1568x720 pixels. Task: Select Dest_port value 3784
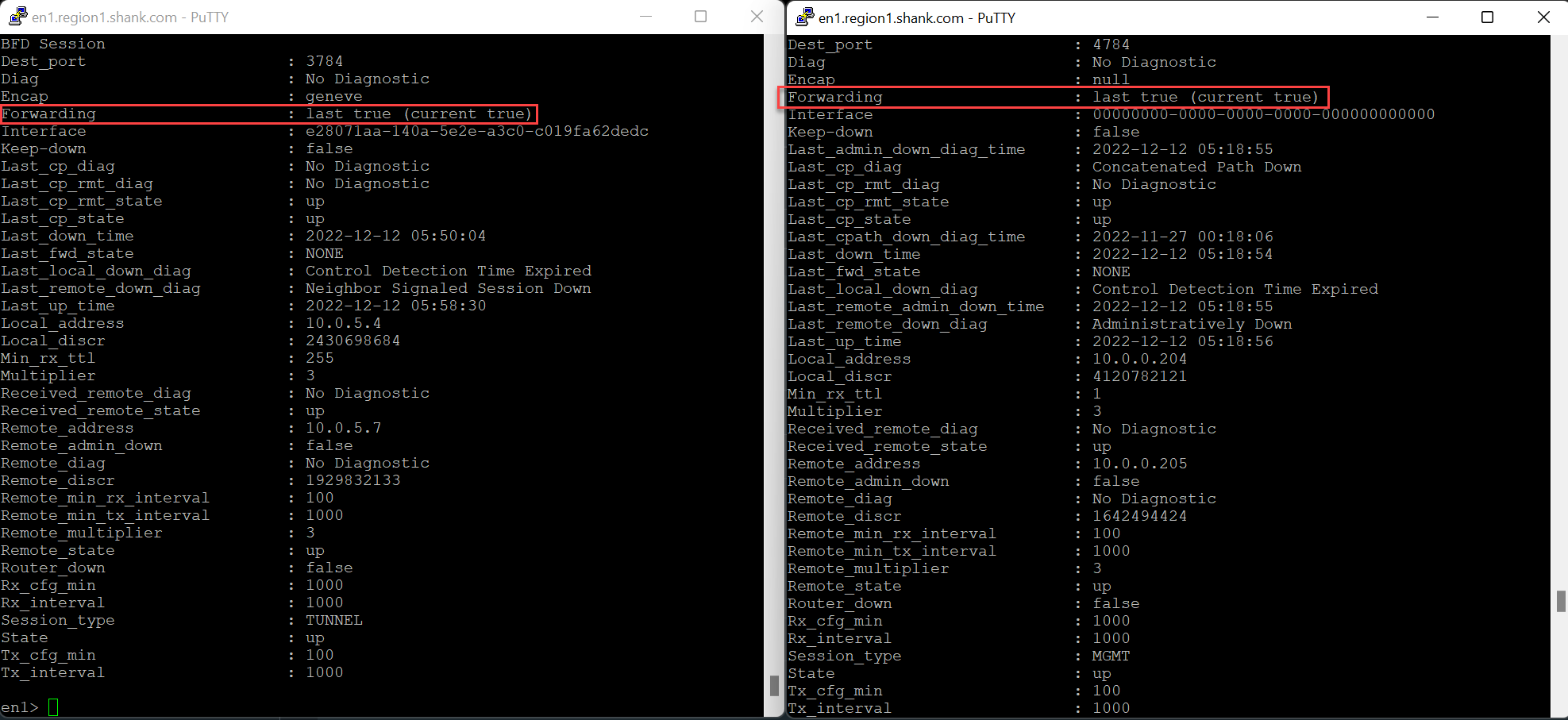[x=325, y=61]
